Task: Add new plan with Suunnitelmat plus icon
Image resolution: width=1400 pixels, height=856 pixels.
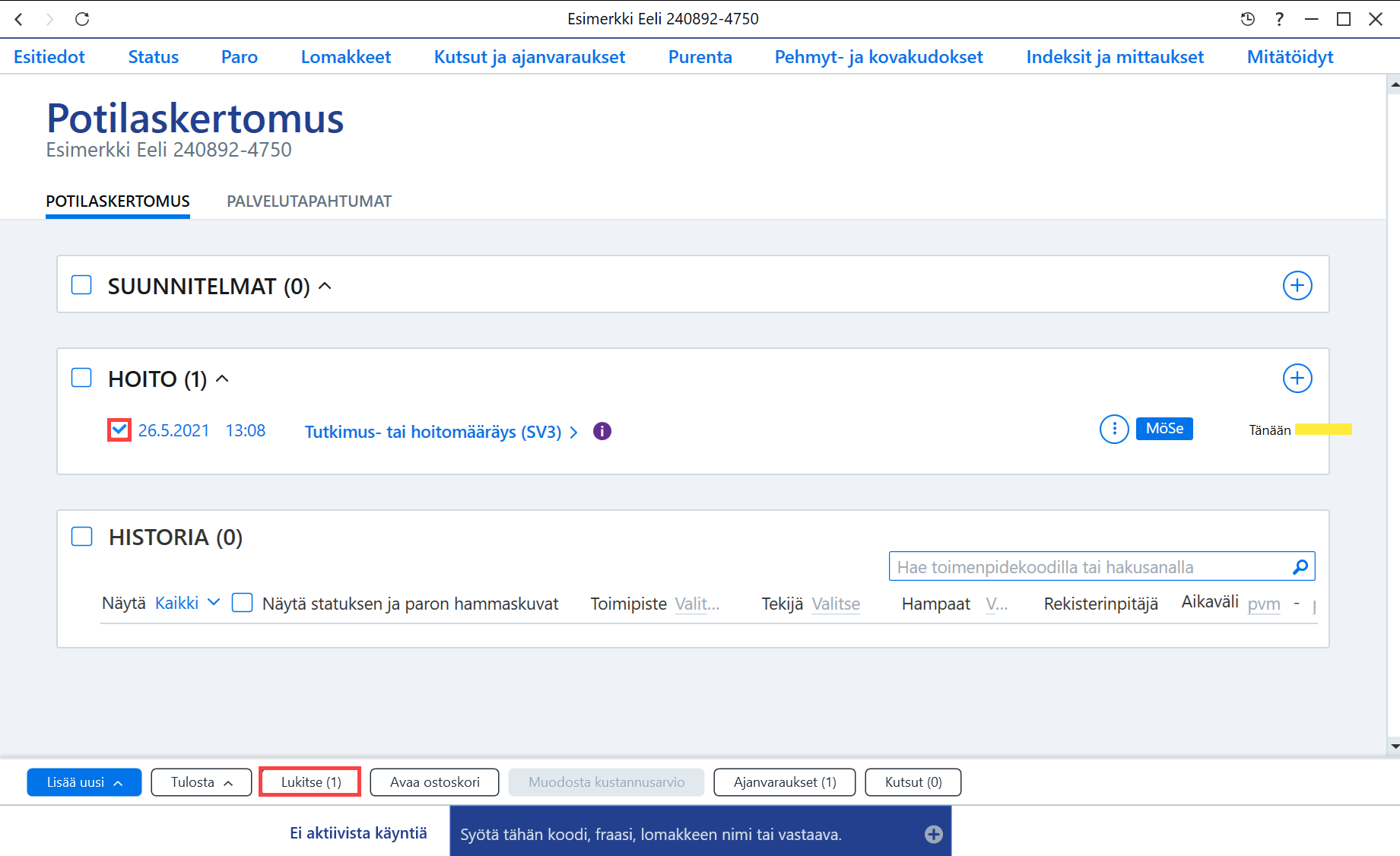Action: (1297, 286)
